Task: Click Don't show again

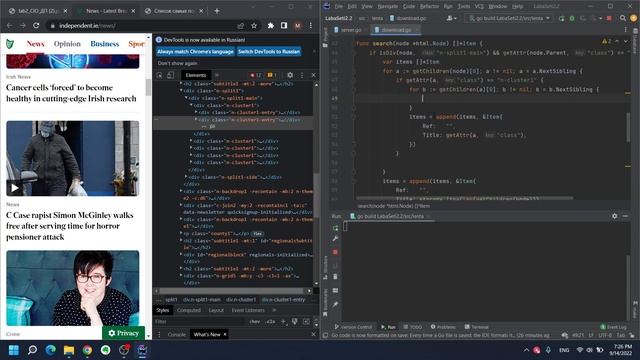Action: (x=177, y=63)
